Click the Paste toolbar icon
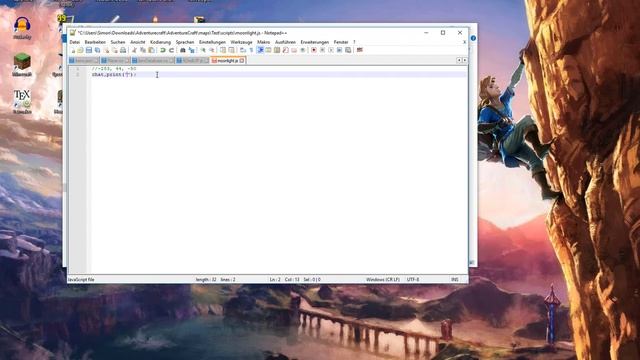This screenshot has width=640, height=360. tap(151, 50)
